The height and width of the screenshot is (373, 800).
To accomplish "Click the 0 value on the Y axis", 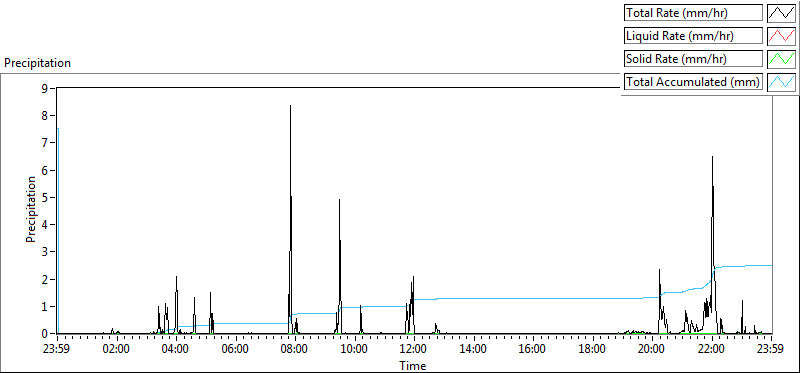I will pyautogui.click(x=45, y=334).
